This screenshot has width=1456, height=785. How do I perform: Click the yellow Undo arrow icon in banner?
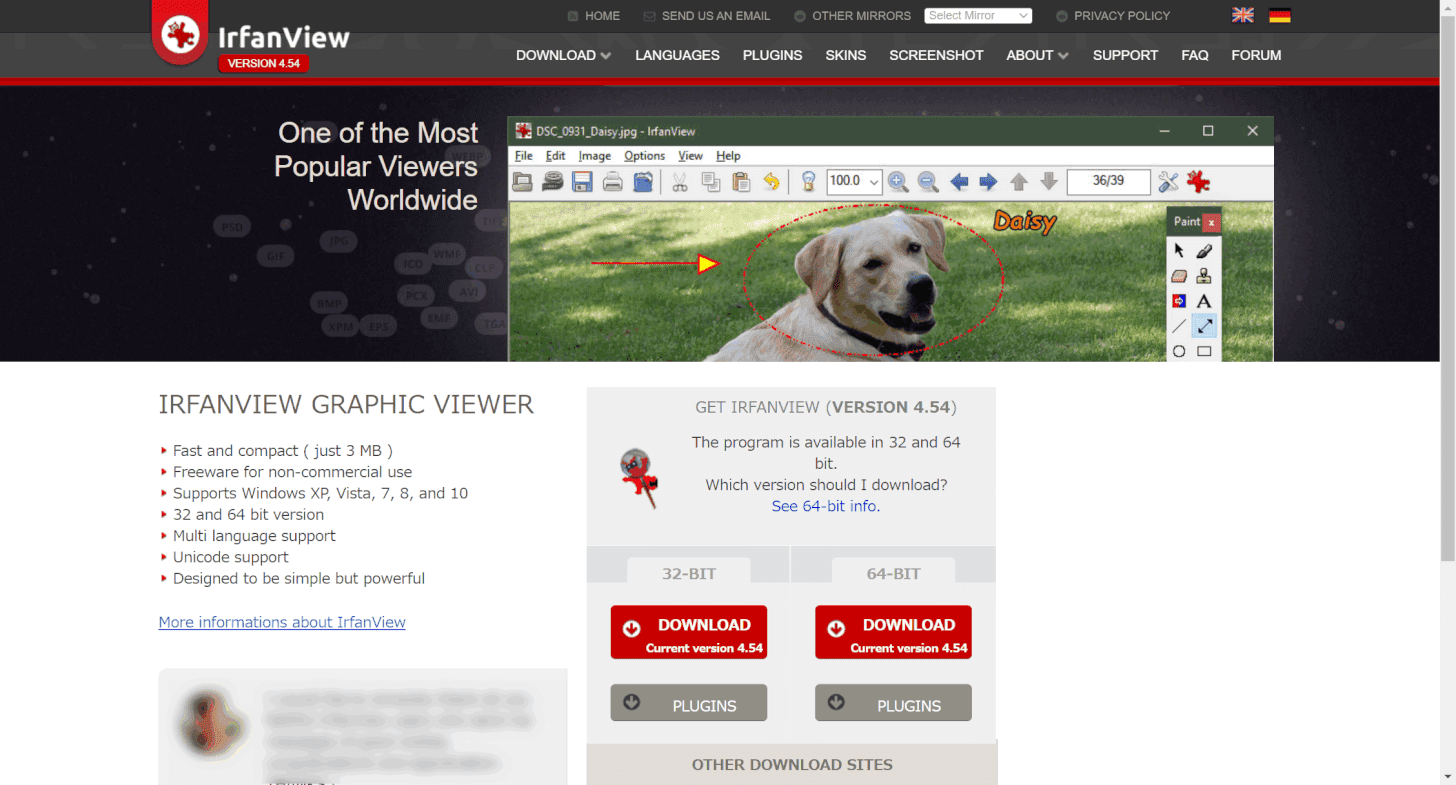click(x=771, y=182)
